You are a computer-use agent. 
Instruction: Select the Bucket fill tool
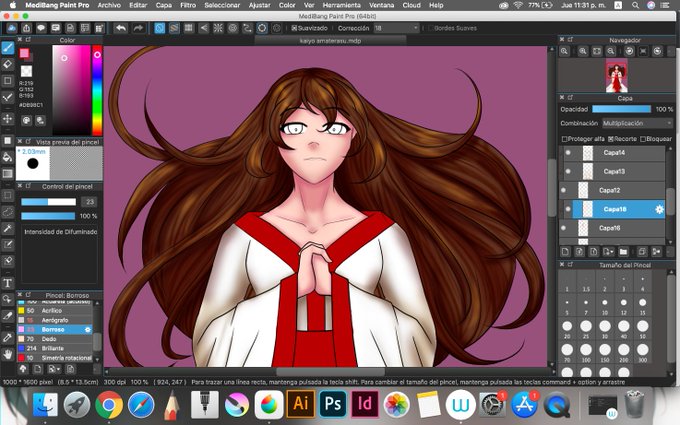tap(7, 157)
